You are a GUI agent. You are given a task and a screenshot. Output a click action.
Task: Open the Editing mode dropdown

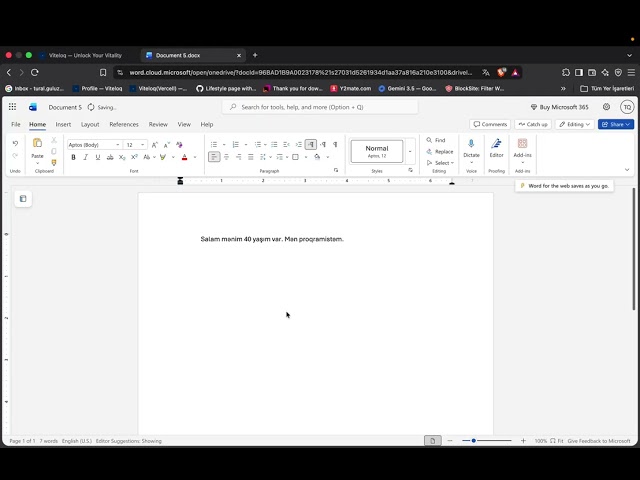tap(575, 124)
